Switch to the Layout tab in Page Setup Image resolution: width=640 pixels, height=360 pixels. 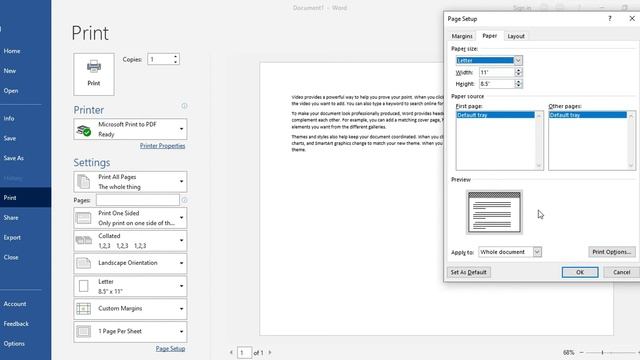[516, 36]
